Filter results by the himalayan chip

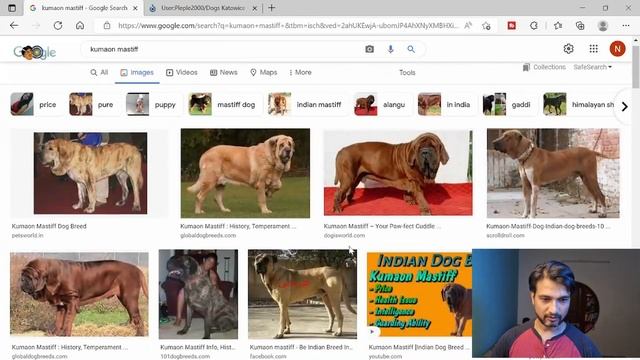(x=579, y=104)
